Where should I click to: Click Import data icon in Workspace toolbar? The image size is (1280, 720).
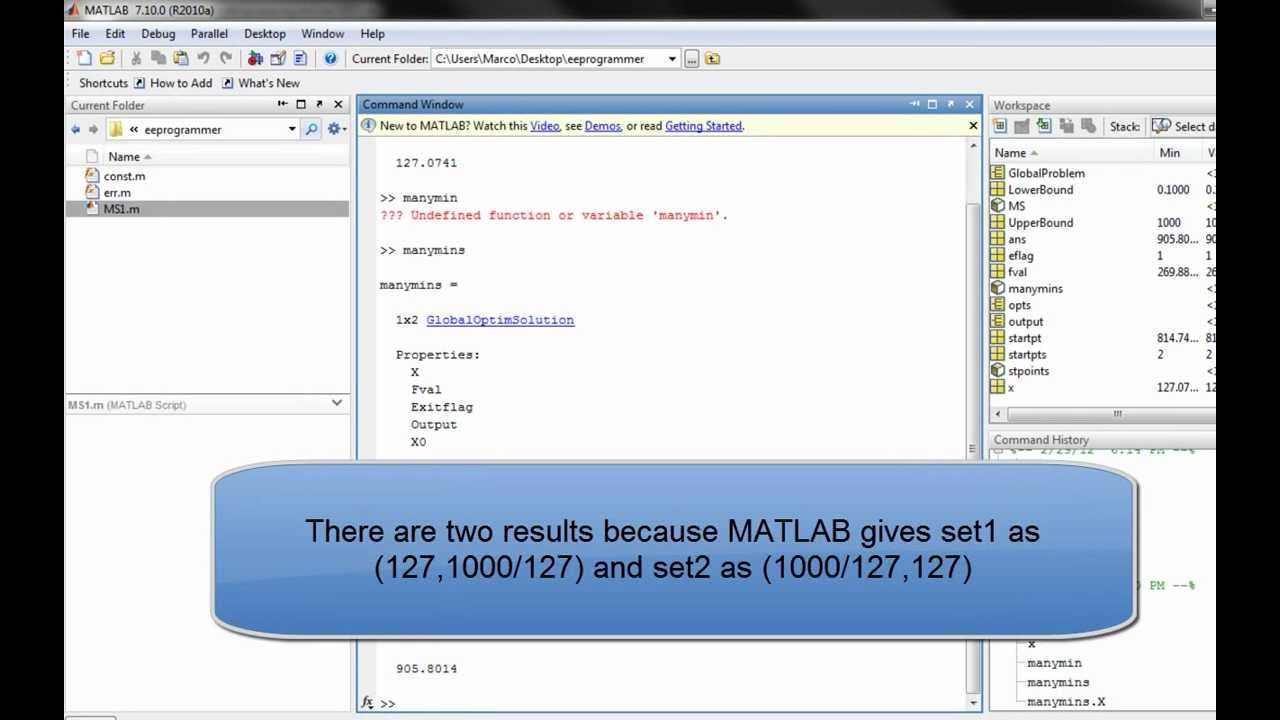[x=1044, y=126]
